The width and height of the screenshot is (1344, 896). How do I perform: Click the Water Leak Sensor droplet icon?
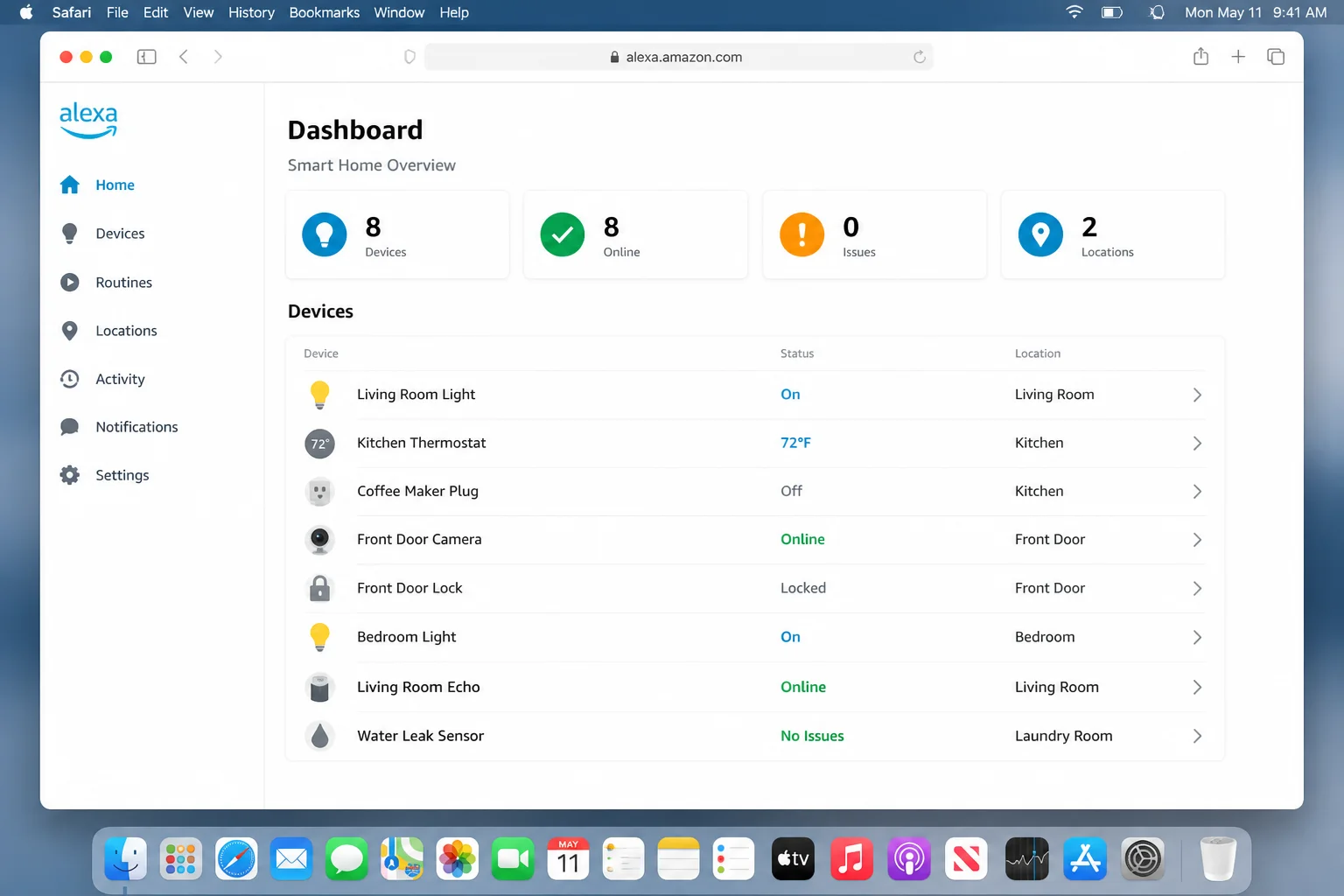[320, 736]
